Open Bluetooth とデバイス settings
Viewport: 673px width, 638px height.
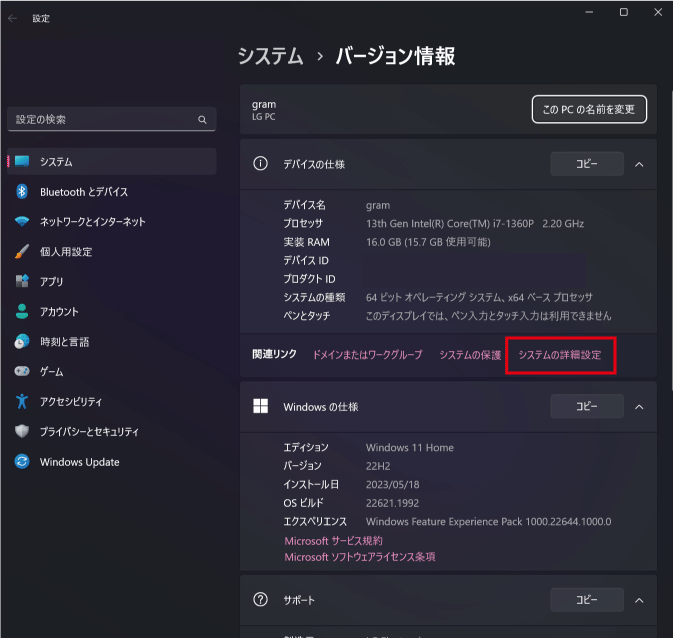[x=84, y=192]
